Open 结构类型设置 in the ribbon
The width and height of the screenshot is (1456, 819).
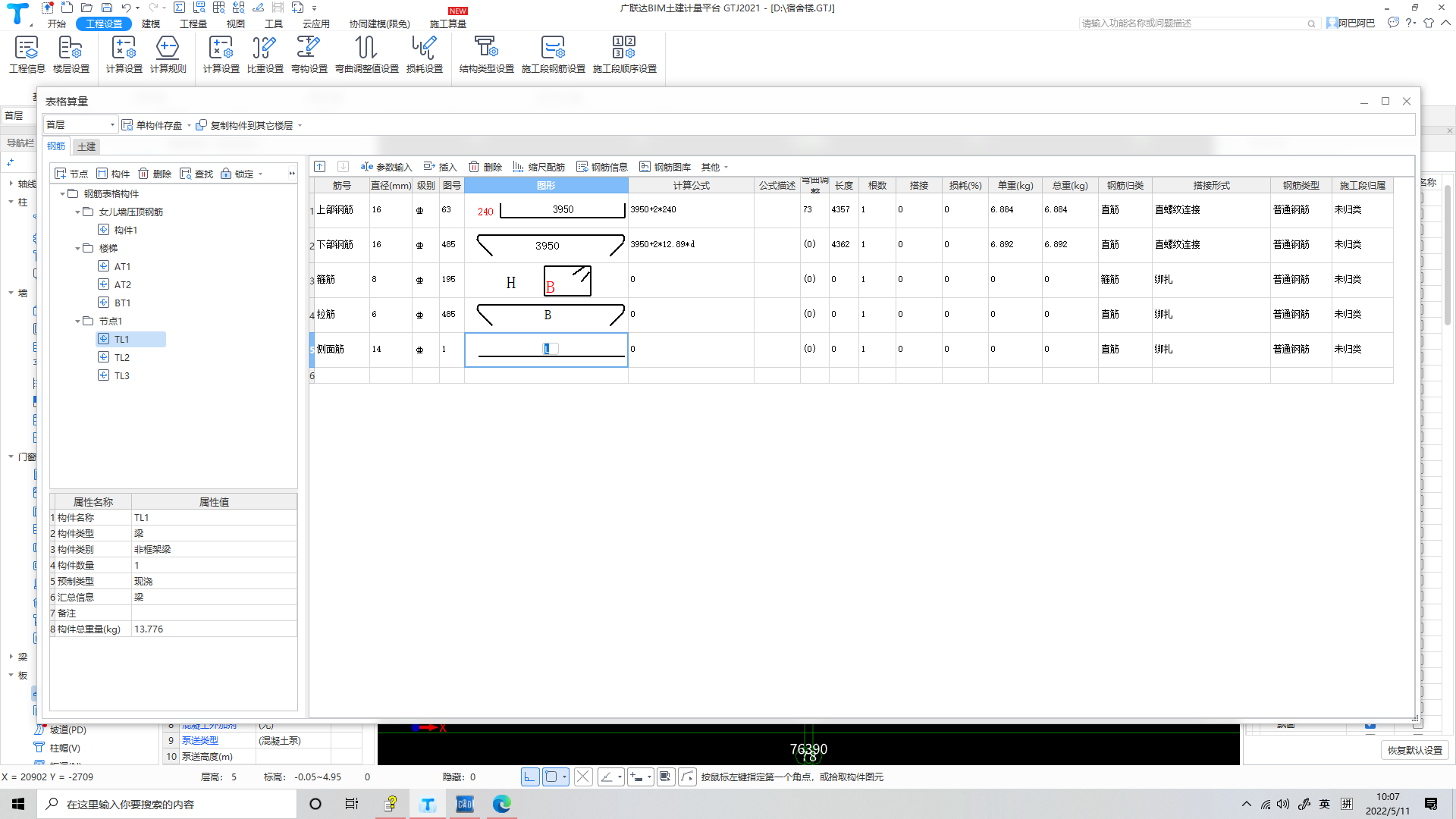tap(486, 55)
